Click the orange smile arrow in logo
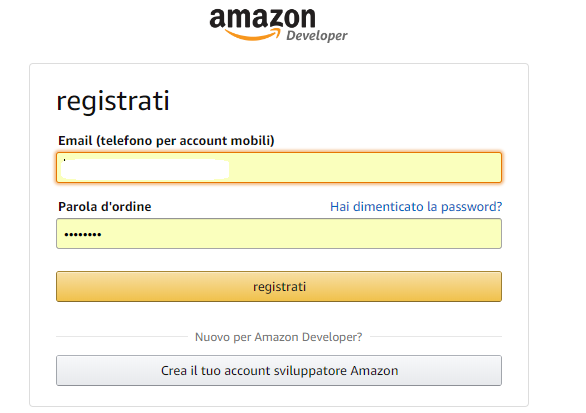This screenshot has height=413, width=586. pyautogui.click(x=252, y=35)
